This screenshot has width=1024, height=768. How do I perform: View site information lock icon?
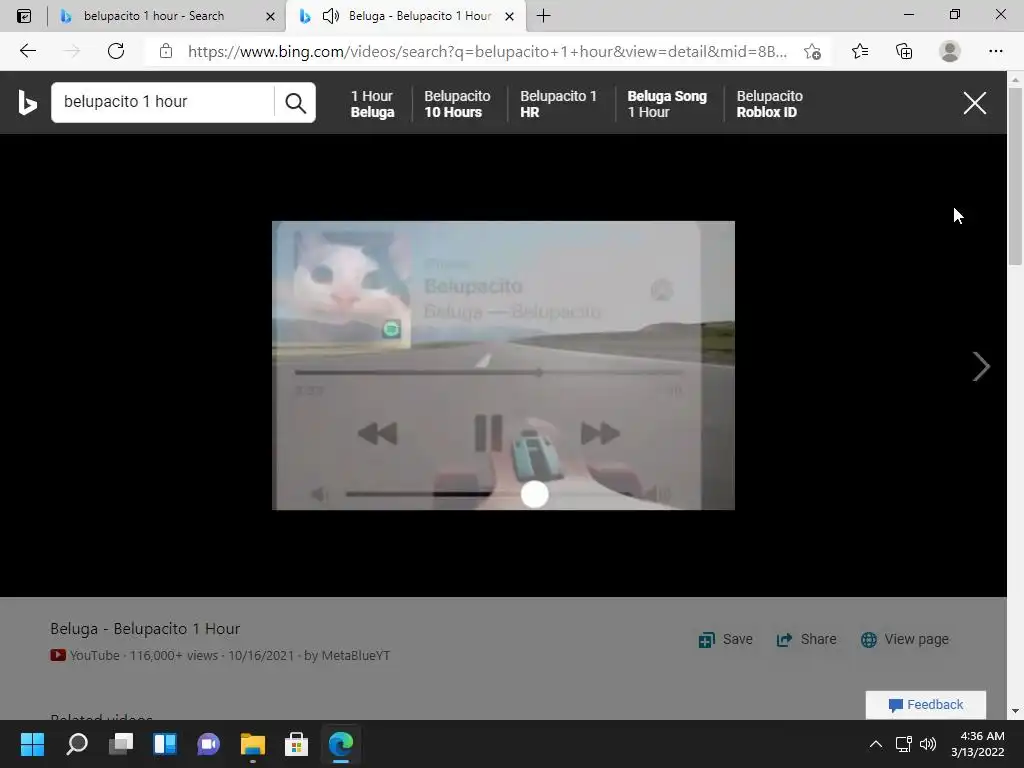(166, 51)
